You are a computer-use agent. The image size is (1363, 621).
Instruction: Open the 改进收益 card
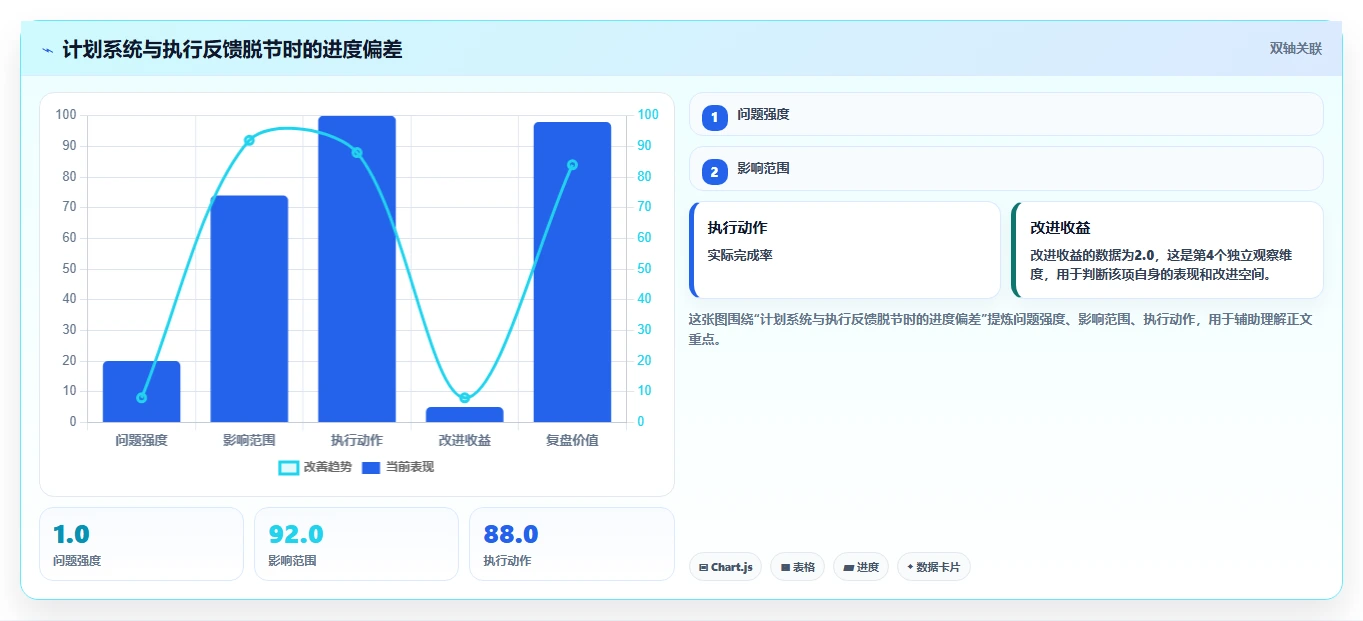(x=1168, y=250)
